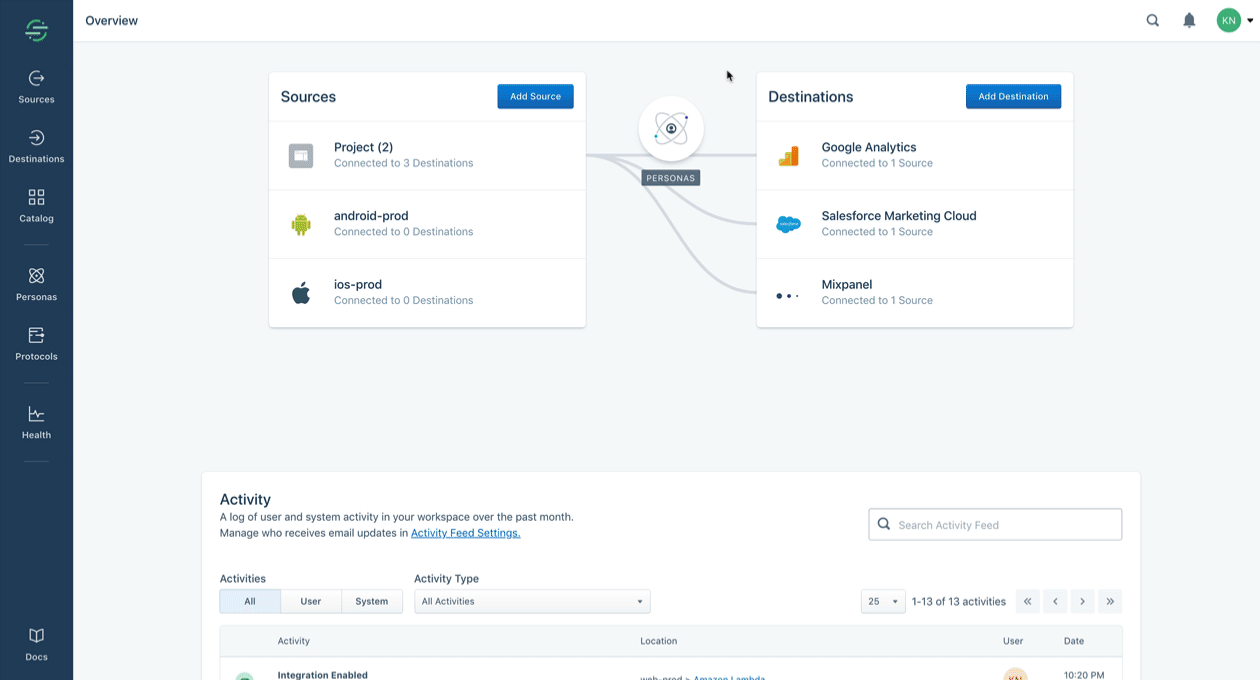This screenshot has width=1260, height=680.
Task: Select the System activities filter
Action: coord(372,601)
